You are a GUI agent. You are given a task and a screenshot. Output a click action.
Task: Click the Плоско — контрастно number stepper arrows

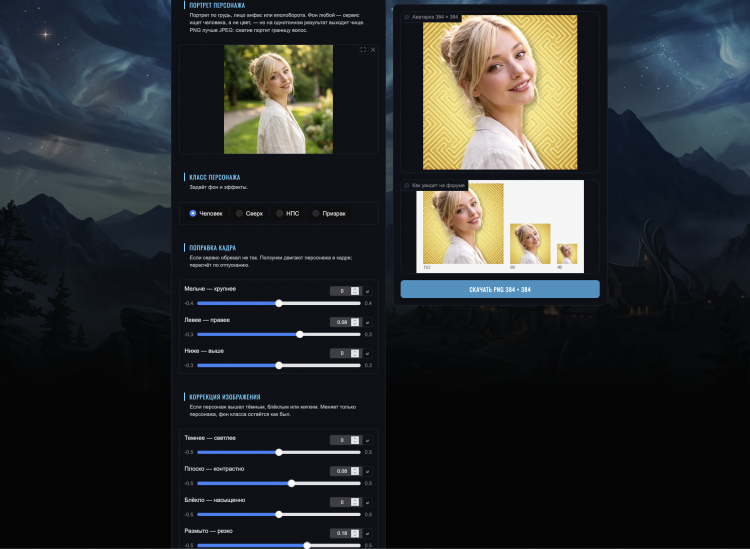click(x=355, y=471)
